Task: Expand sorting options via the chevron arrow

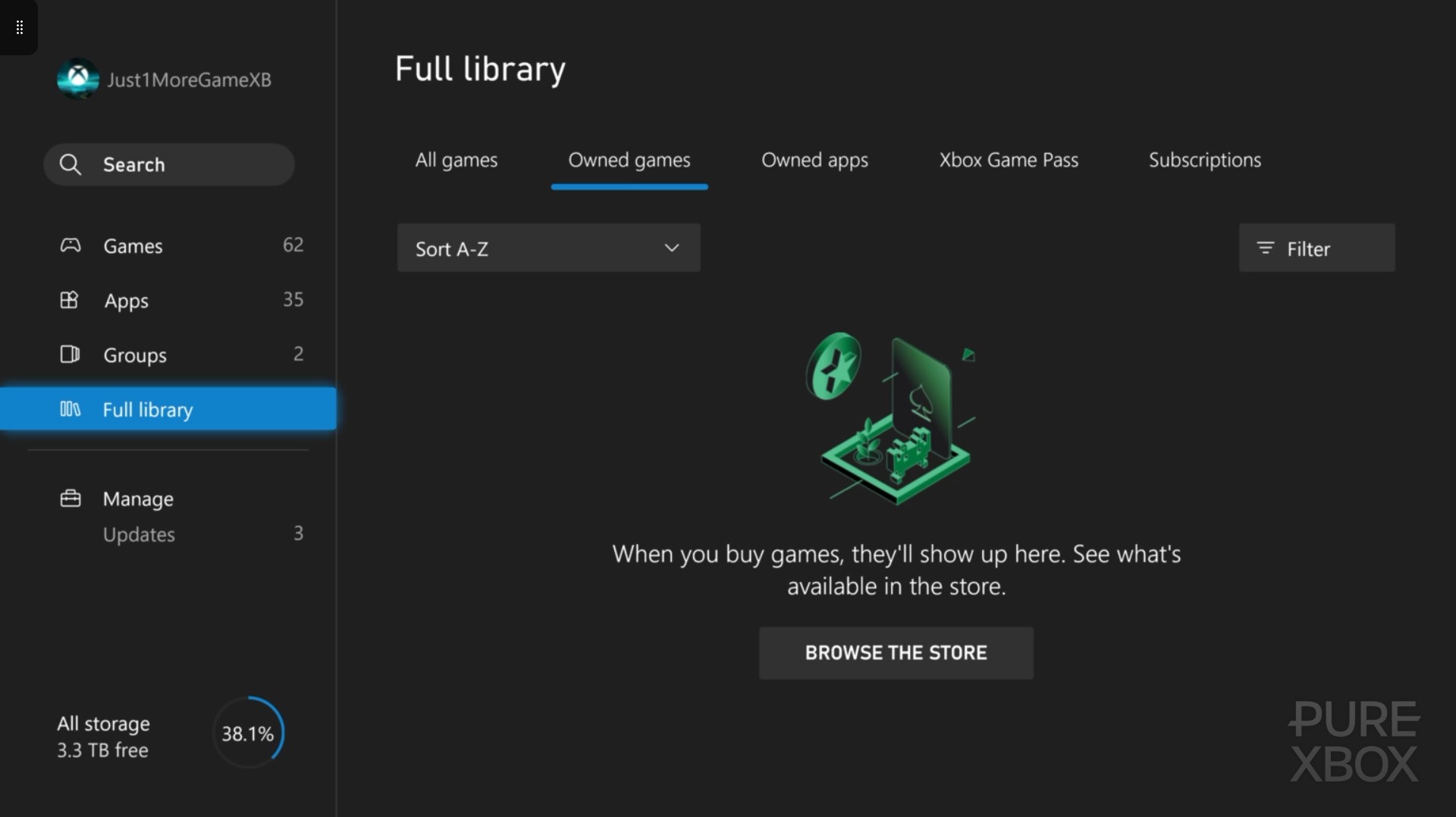Action: pos(671,248)
